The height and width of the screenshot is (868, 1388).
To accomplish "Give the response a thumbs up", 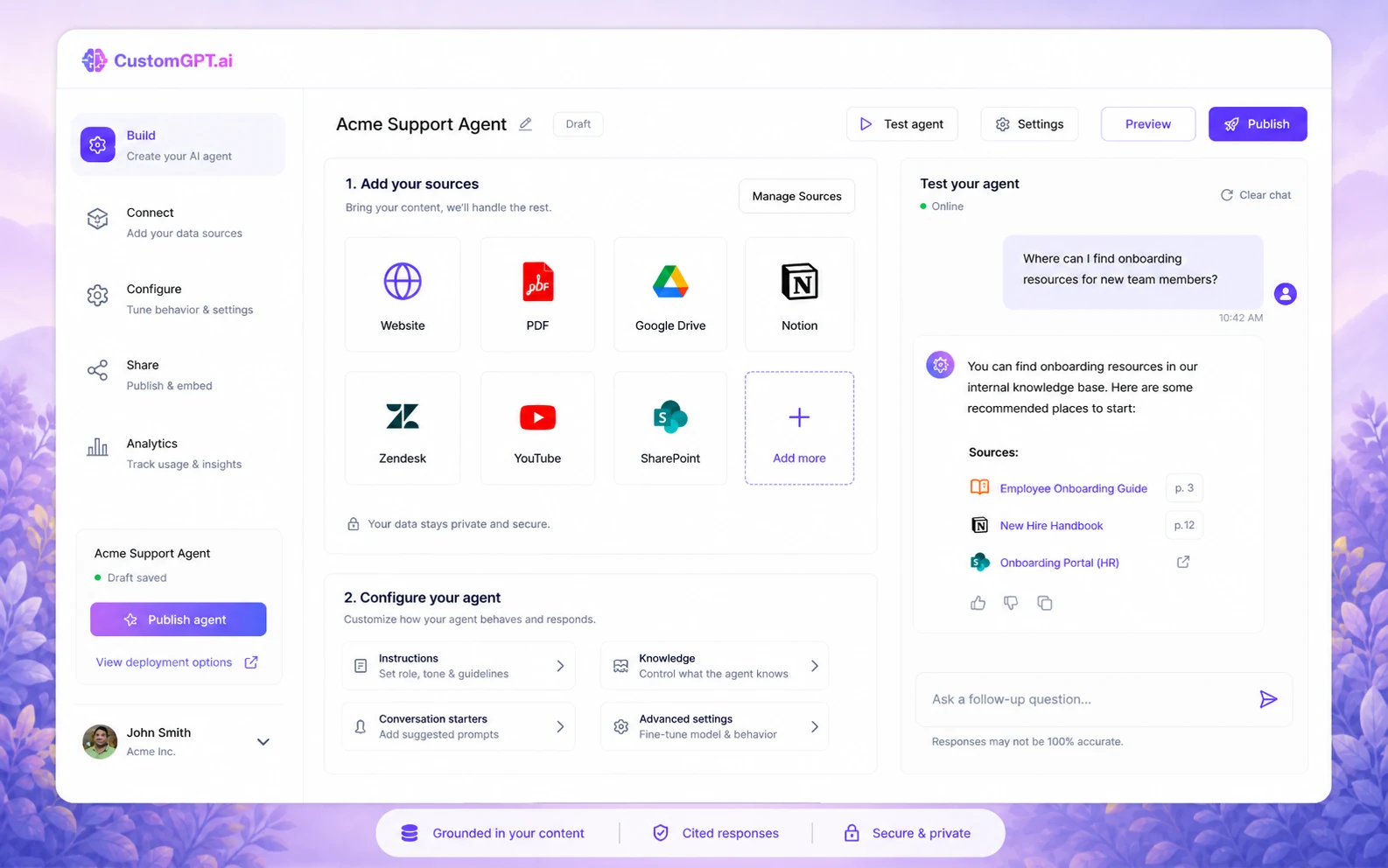I will pyautogui.click(x=978, y=603).
